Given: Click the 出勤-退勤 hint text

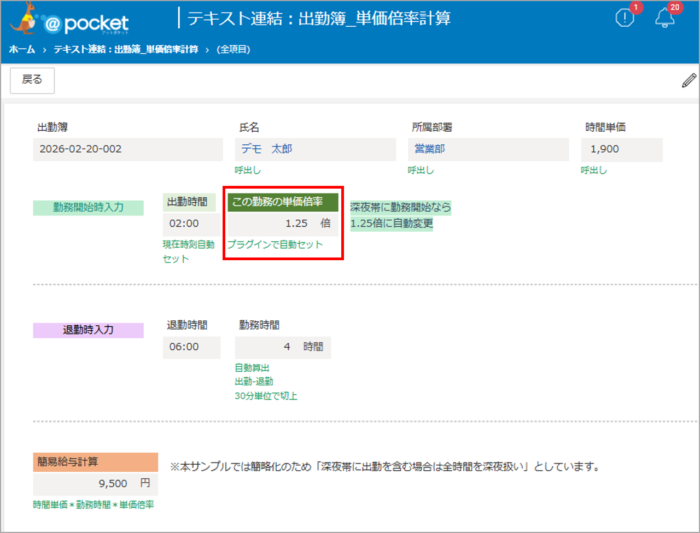Looking at the screenshot, I should click(254, 382).
